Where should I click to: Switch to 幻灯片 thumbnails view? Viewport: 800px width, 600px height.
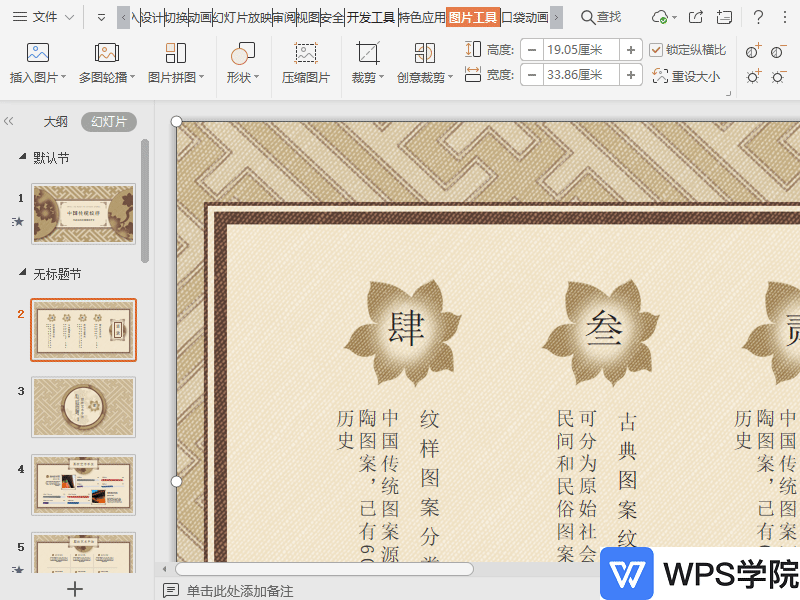click(109, 121)
